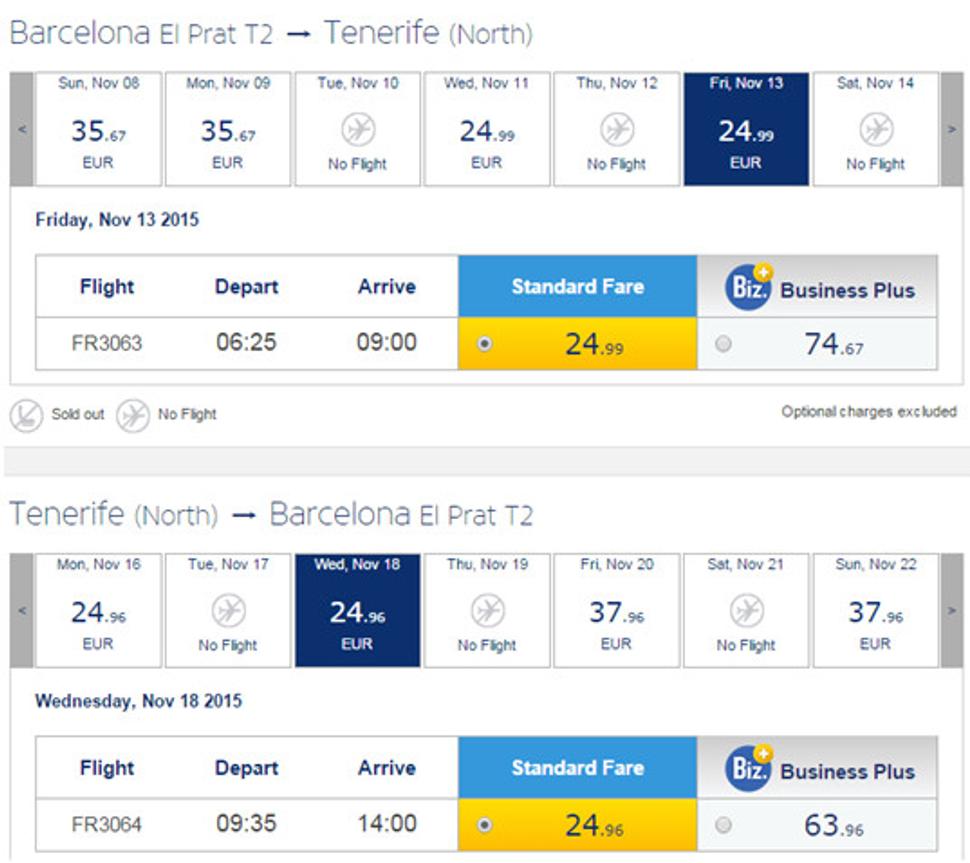Select Standard Fare 24.99 radio for FR3063

pyautogui.click(x=485, y=343)
